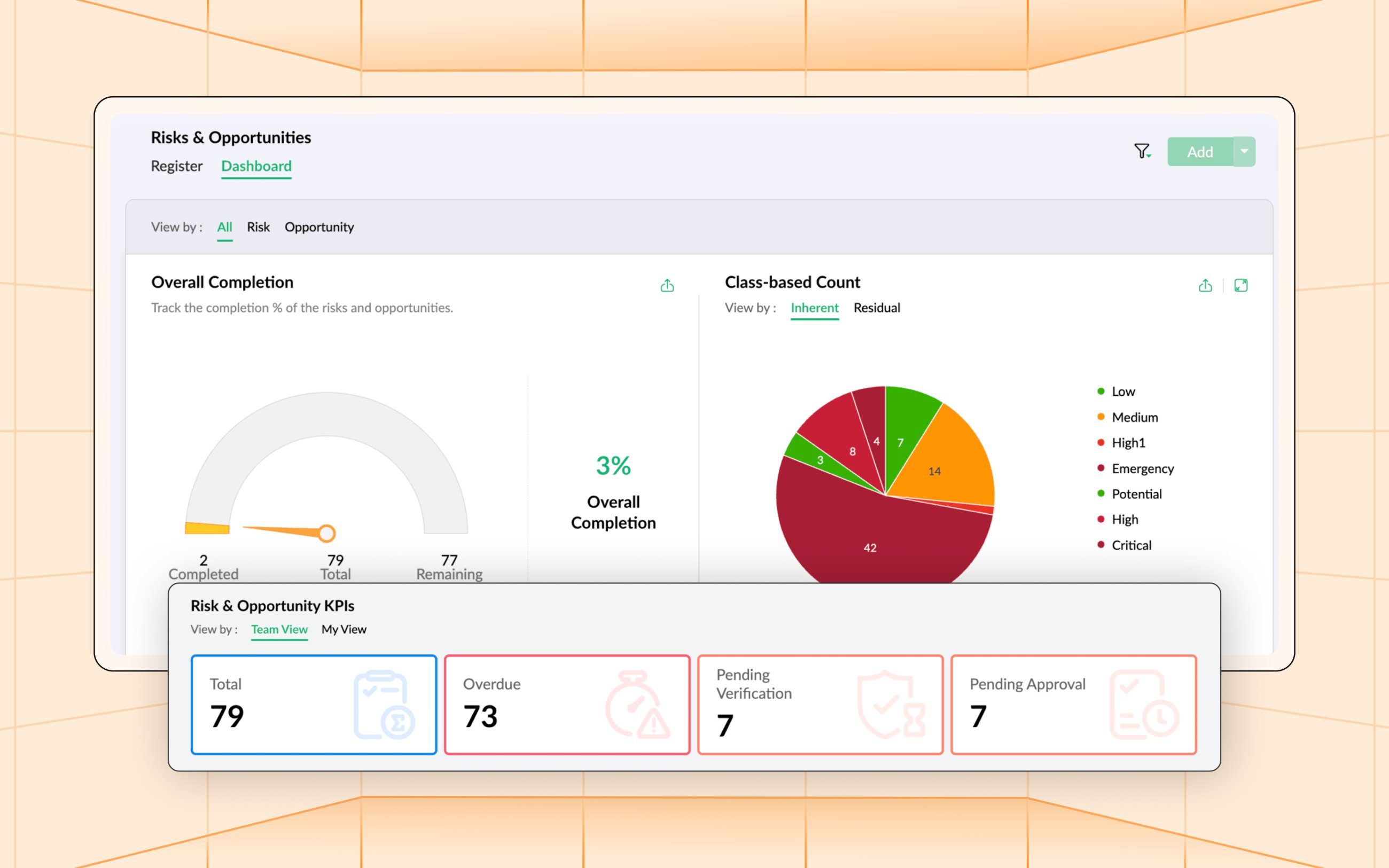Expand Class-based Count to fullscreen
This screenshot has width=1389, height=868.
click(1242, 285)
